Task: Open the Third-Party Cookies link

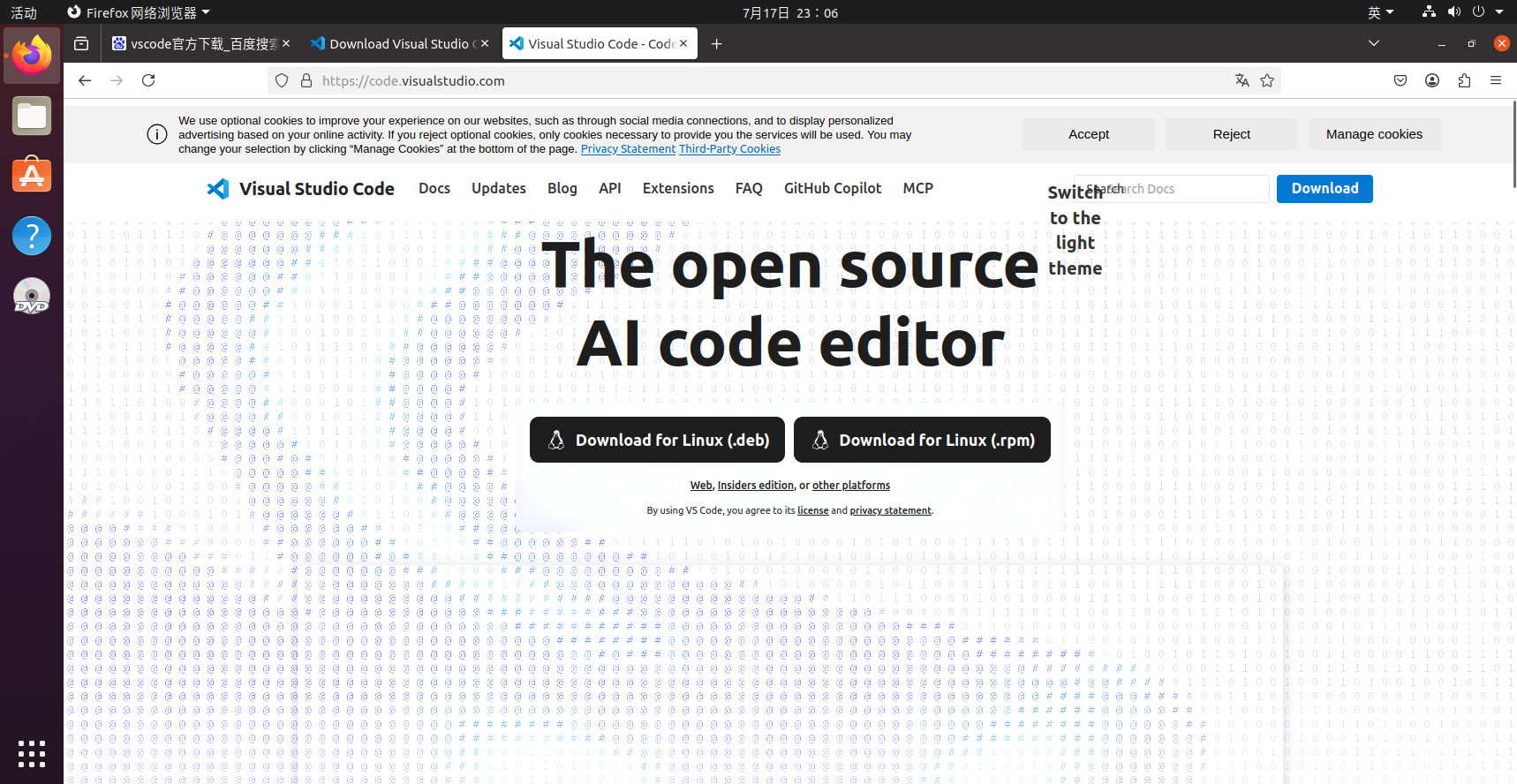Action: tap(729, 149)
